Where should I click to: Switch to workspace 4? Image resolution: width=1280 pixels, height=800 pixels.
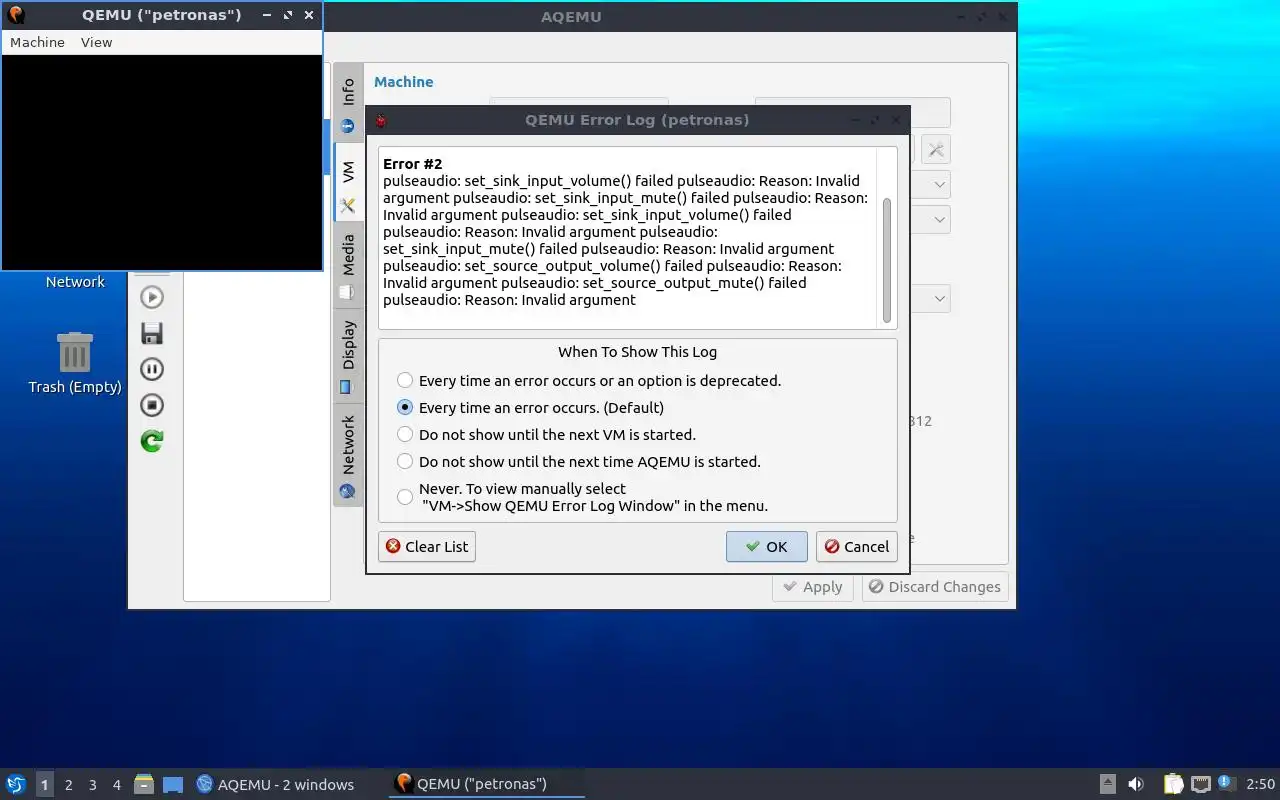coord(116,784)
